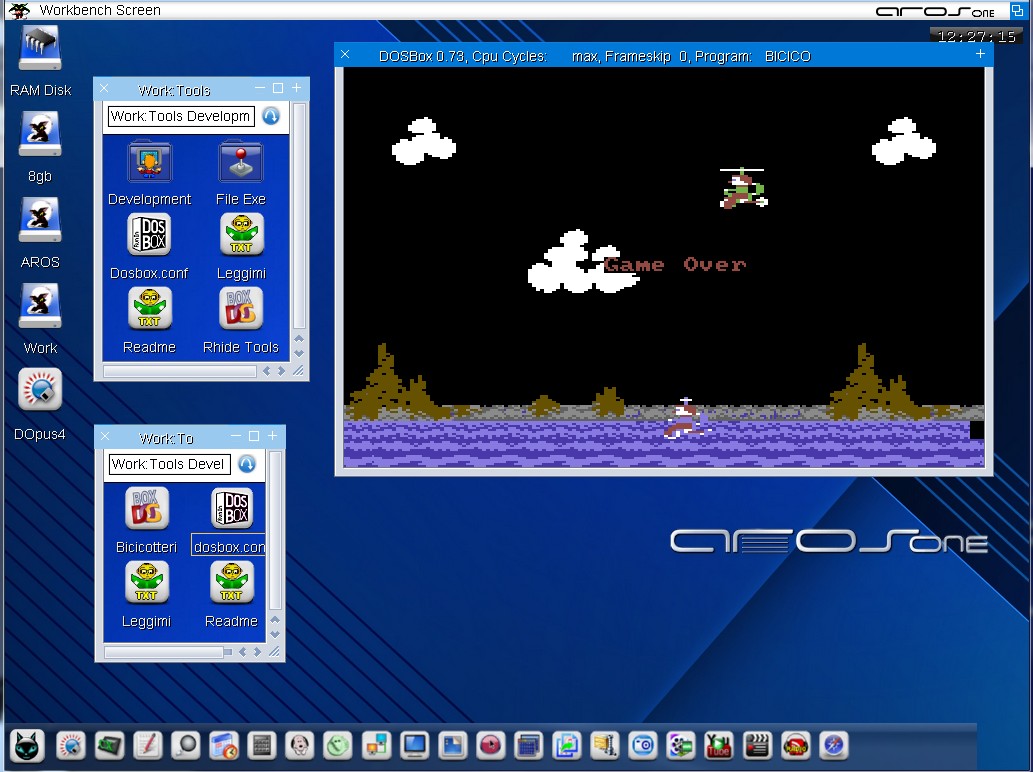The height and width of the screenshot is (772, 1033).
Task: Open the dog face icon in dock
Action: click(x=300, y=746)
